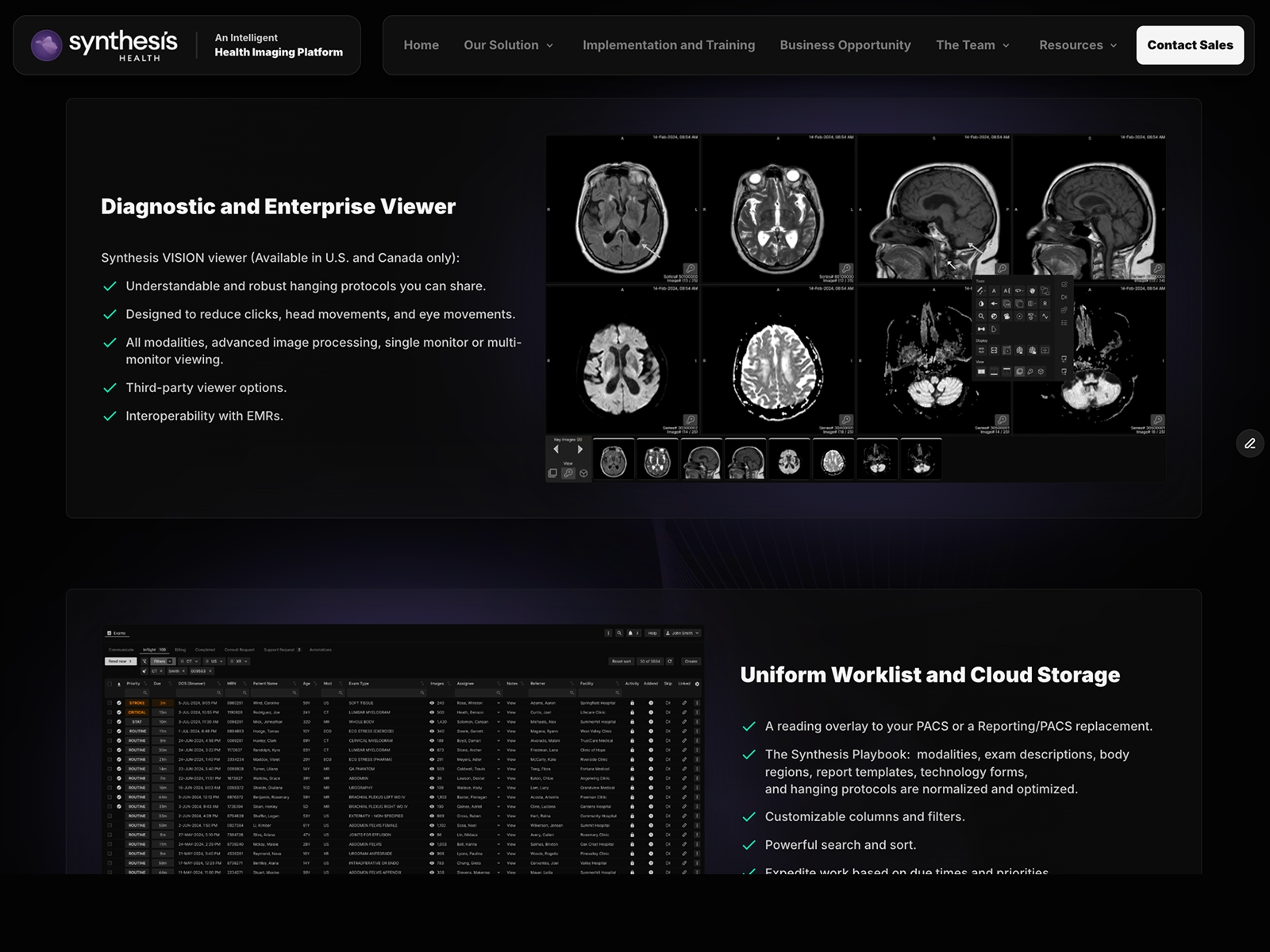Click the 'Designed to reduce clicks' bullet

[x=321, y=314]
